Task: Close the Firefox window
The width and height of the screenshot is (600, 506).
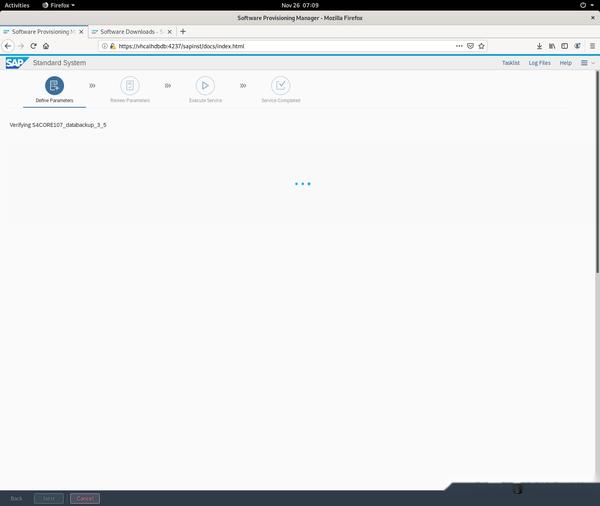Action: (593, 18)
